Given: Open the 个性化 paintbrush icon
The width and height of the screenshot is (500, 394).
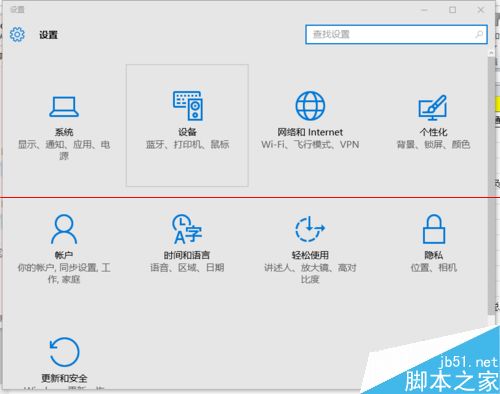Looking at the screenshot, I should pos(433,107).
